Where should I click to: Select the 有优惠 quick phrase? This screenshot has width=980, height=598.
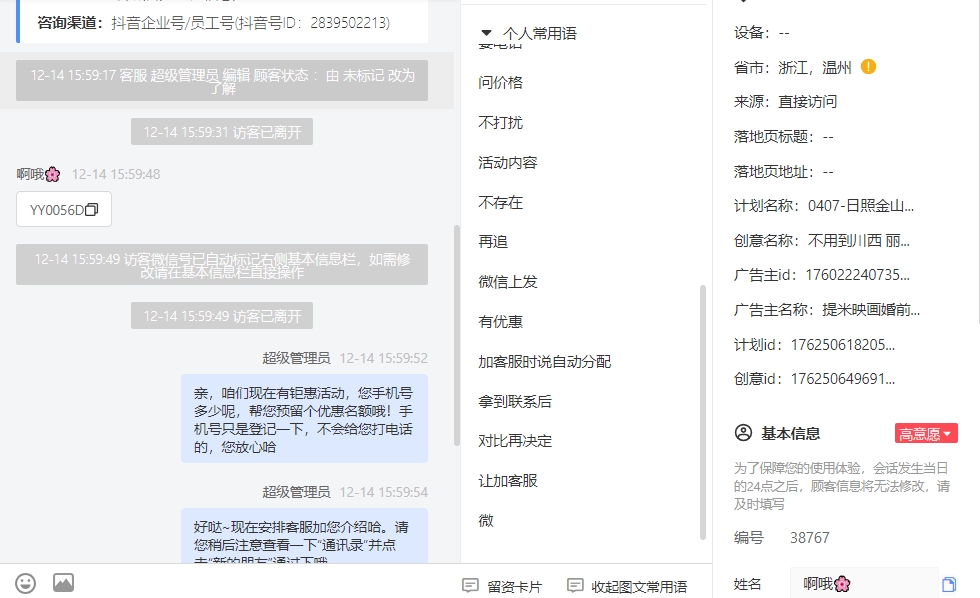pyautogui.click(x=501, y=322)
